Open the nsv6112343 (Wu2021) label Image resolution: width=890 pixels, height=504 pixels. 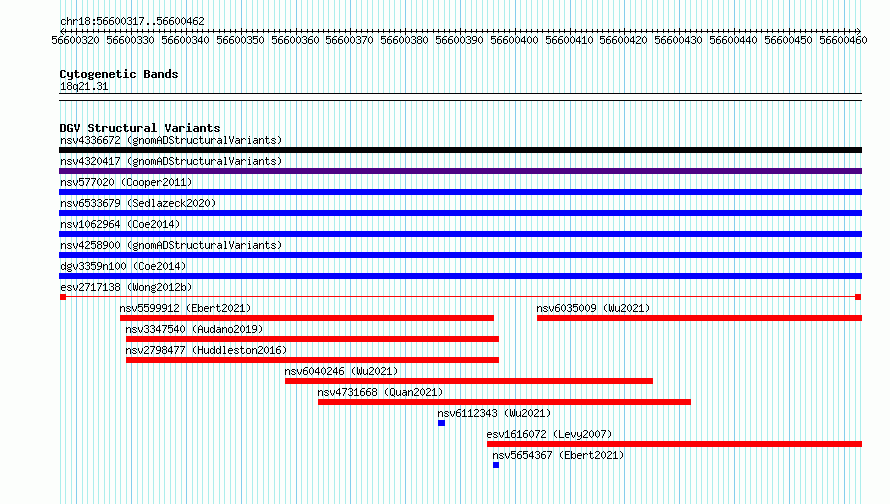[x=494, y=413]
